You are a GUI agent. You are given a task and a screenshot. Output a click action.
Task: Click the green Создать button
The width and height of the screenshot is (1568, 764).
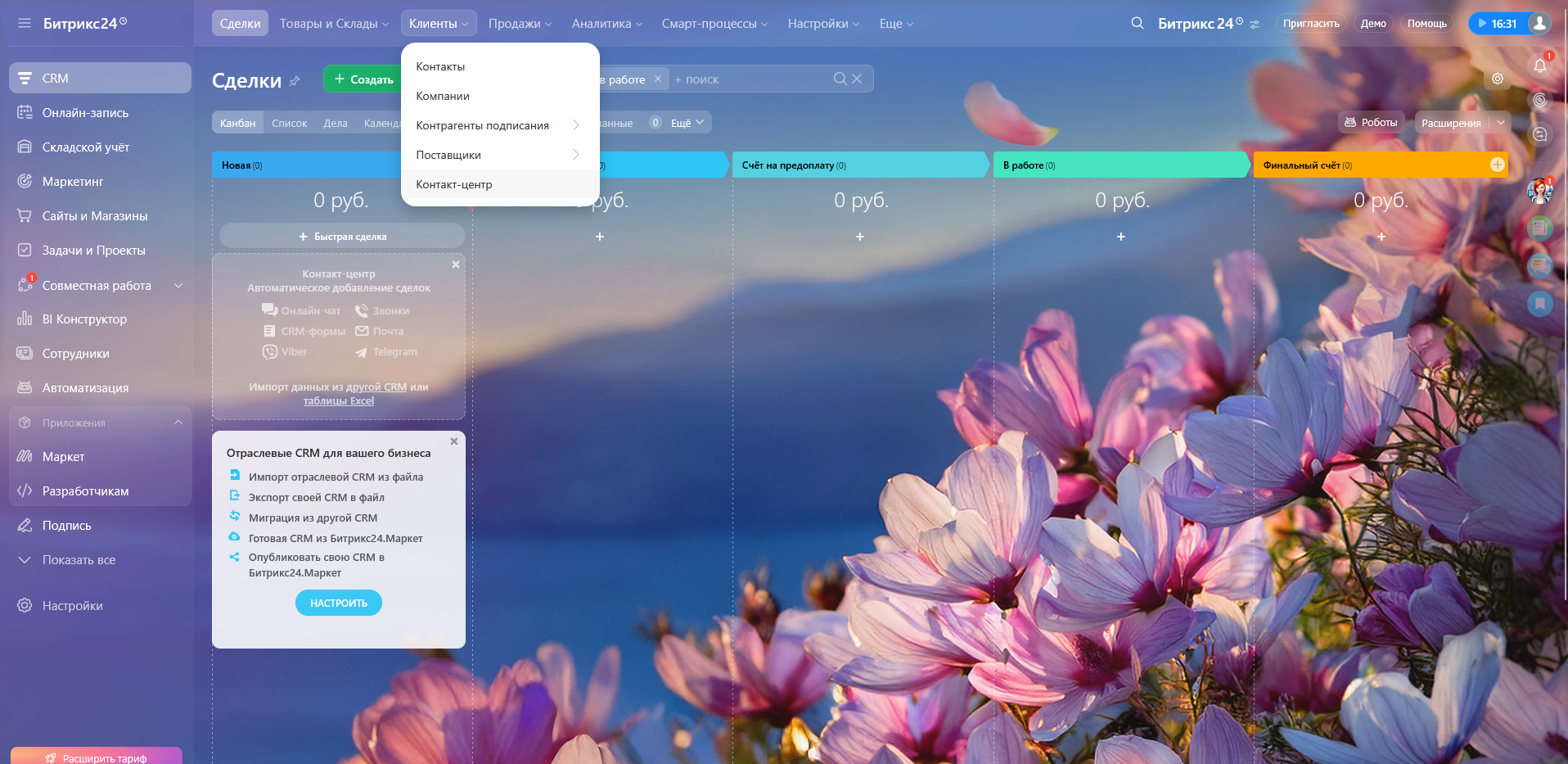pyautogui.click(x=363, y=79)
